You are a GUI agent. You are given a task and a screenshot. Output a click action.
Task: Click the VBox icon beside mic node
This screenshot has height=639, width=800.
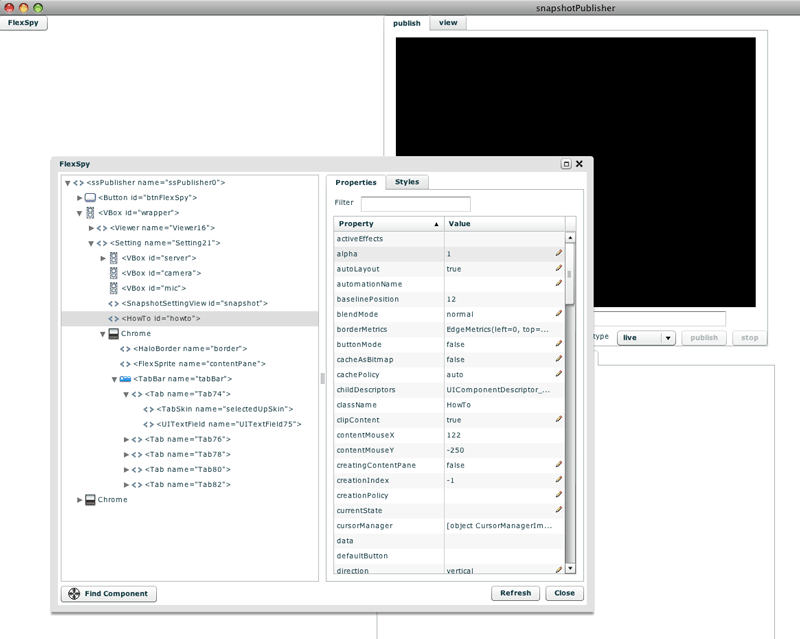(114, 288)
